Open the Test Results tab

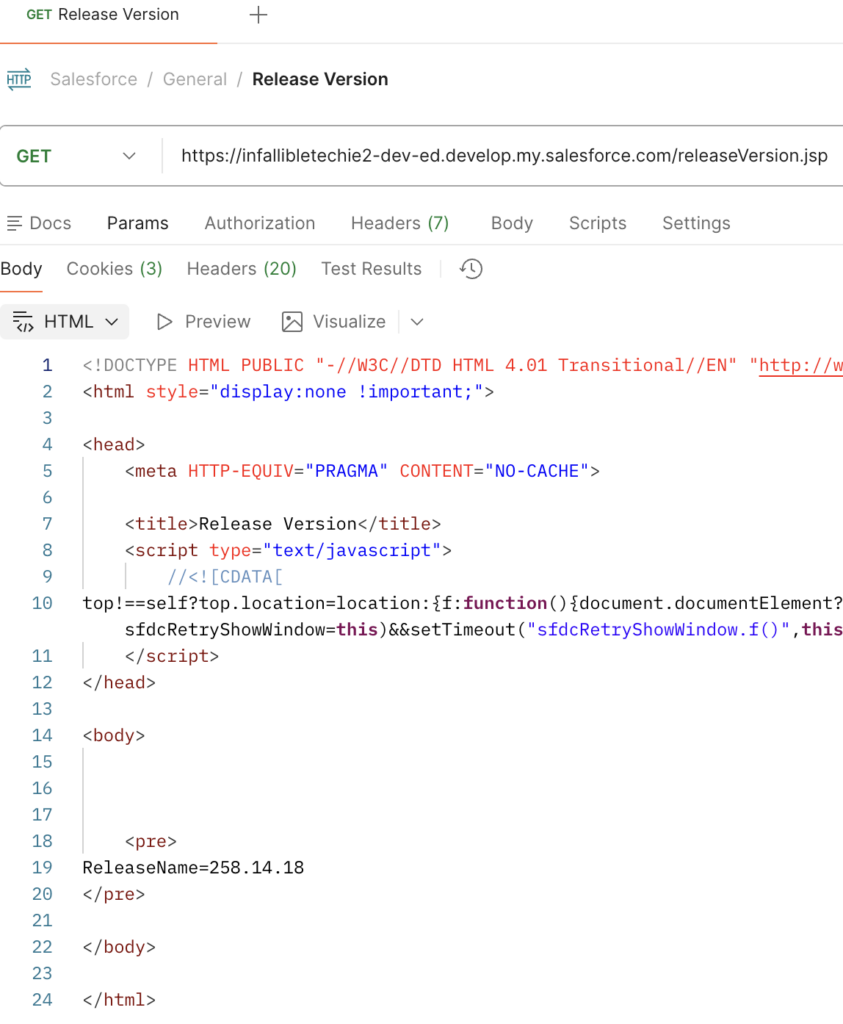(x=371, y=269)
